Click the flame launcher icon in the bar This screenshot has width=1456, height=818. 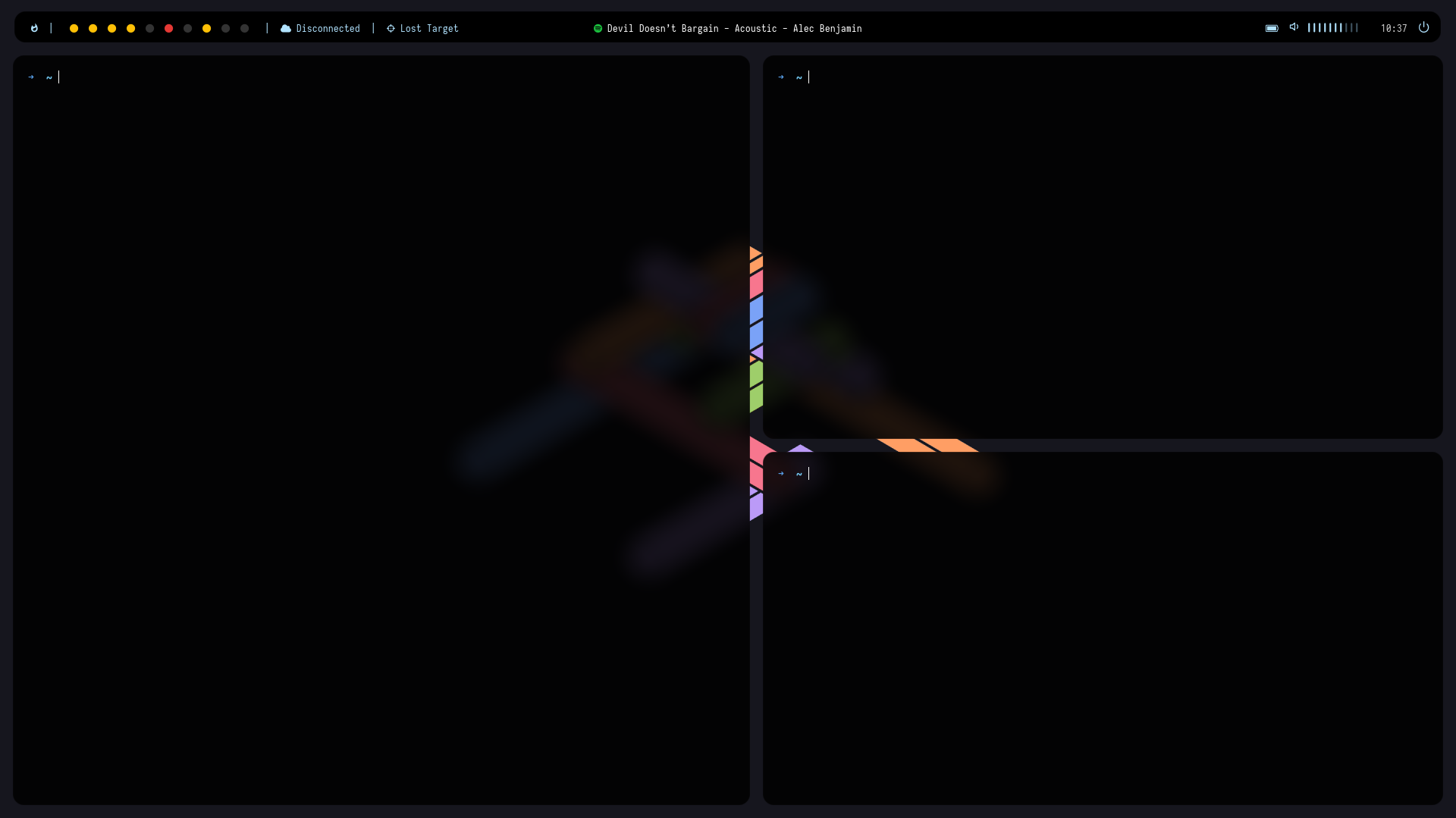pyautogui.click(x=34, y=28)
